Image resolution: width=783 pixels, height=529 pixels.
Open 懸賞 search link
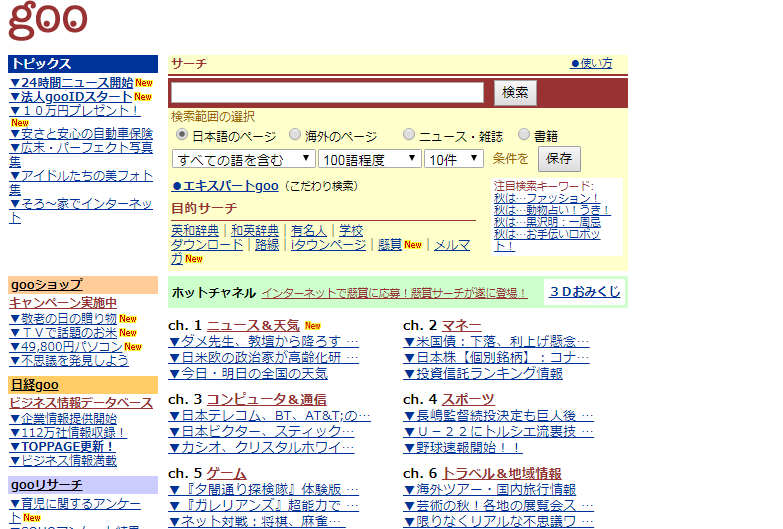pos(390,244)
